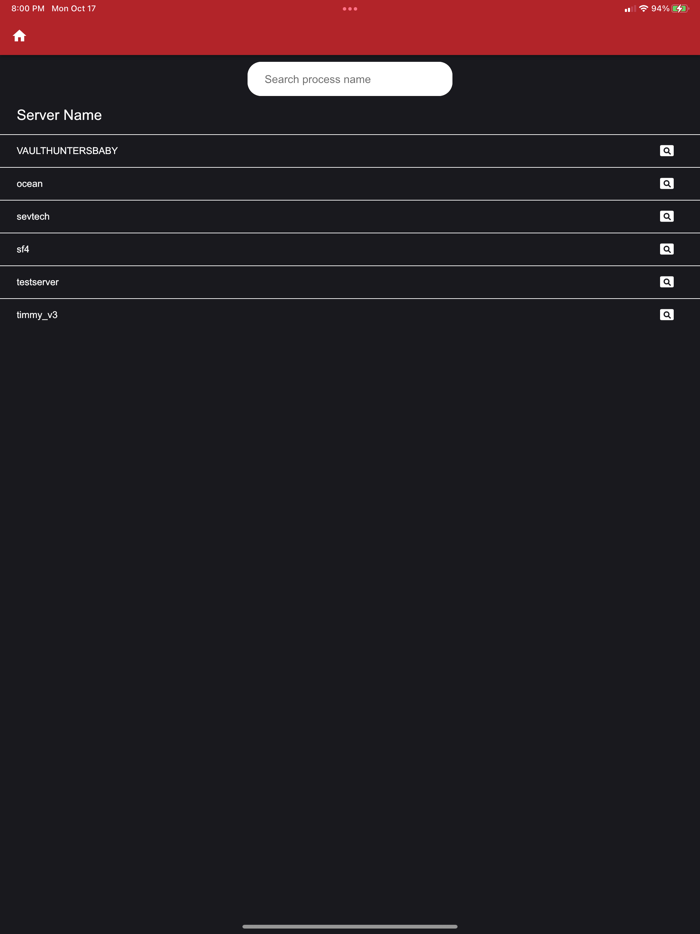Image resolution: width=700 pixels, height=934 pixels.
Task: Click the battery indicator in the status bar
Action: (x=683, y=8)
